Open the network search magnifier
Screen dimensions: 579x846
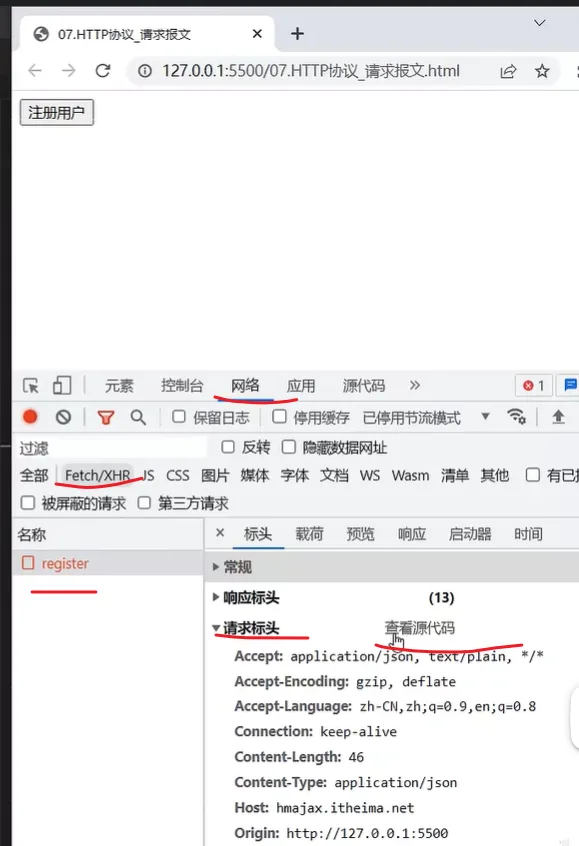pyautogui.click(x=138, y=417)
